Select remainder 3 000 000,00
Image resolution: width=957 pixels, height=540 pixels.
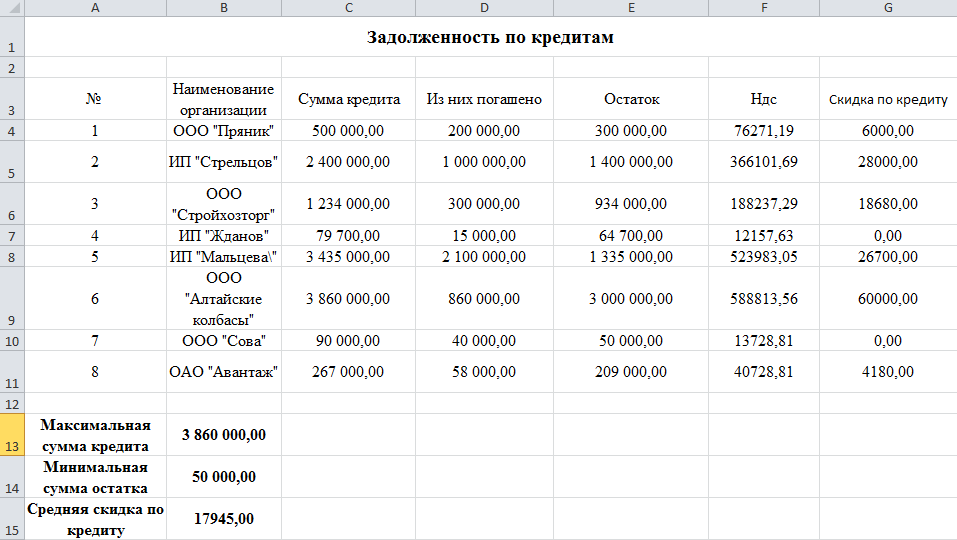click(631, 298)
